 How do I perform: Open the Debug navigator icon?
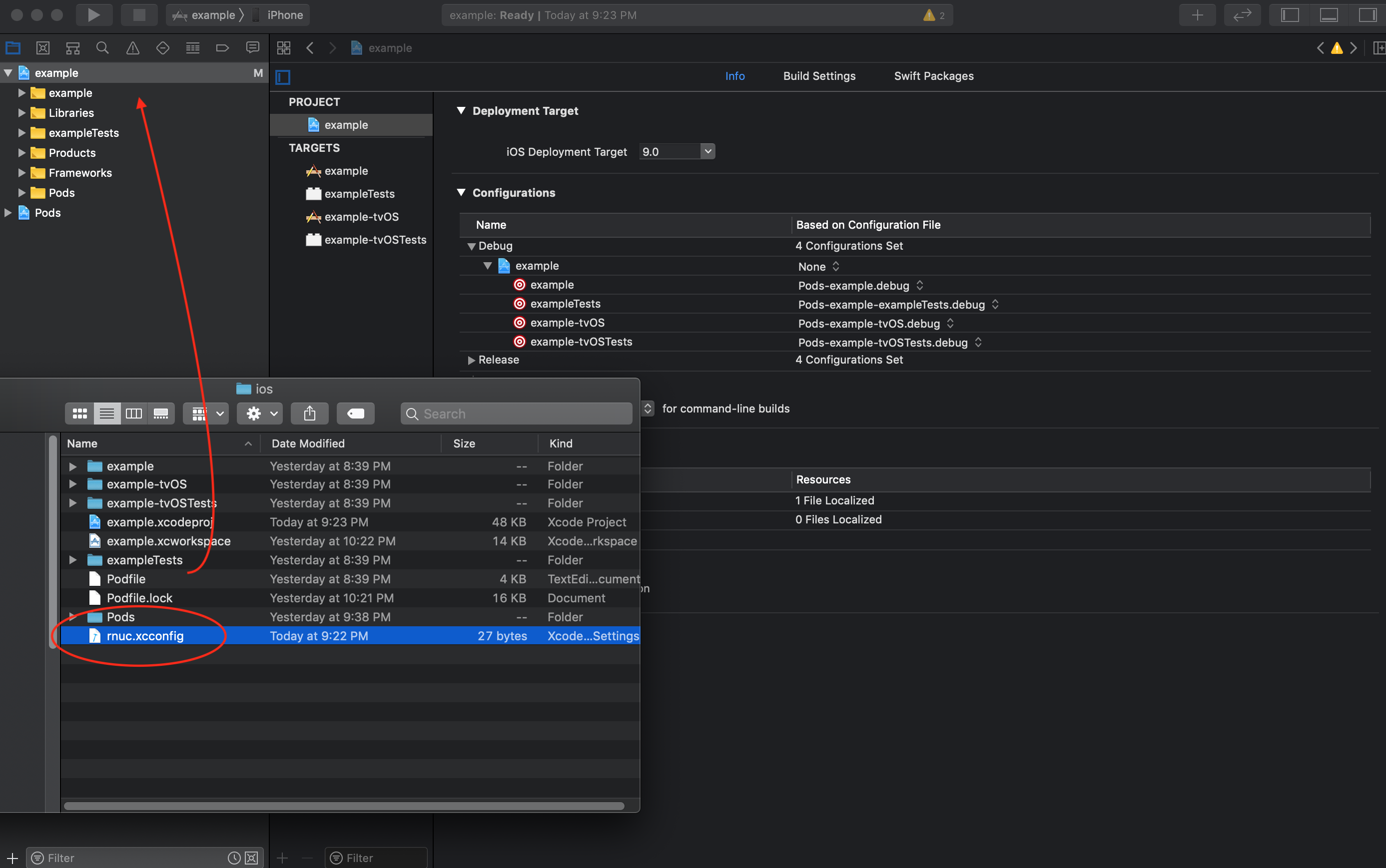pyautogui.click(x=193, y=47)
